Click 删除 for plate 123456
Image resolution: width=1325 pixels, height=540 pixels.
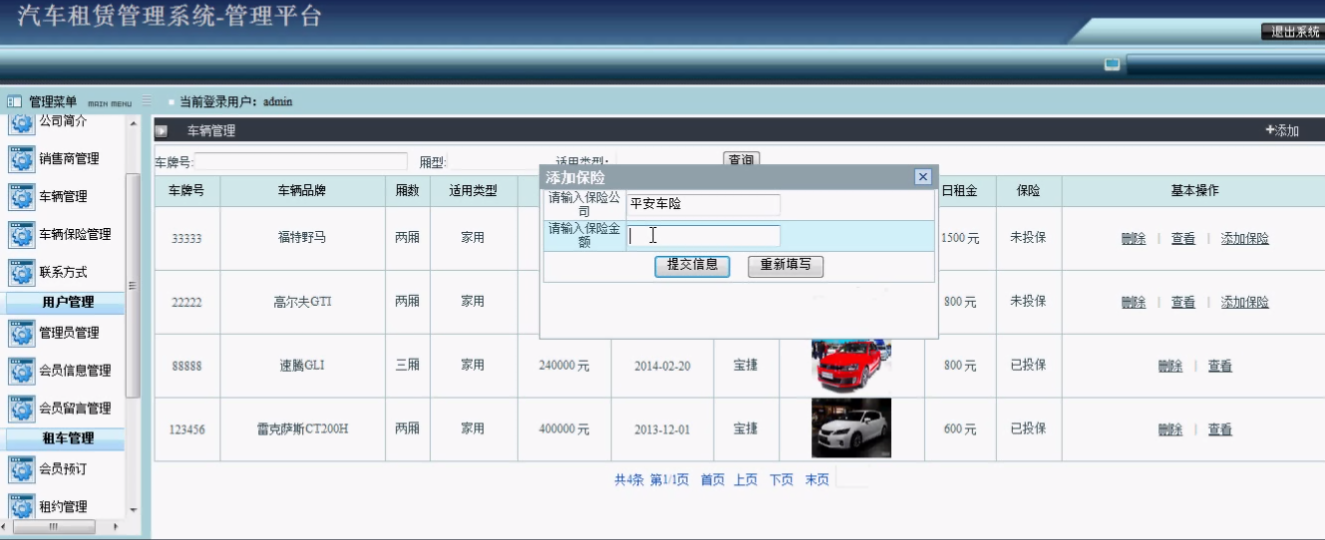1170,430
